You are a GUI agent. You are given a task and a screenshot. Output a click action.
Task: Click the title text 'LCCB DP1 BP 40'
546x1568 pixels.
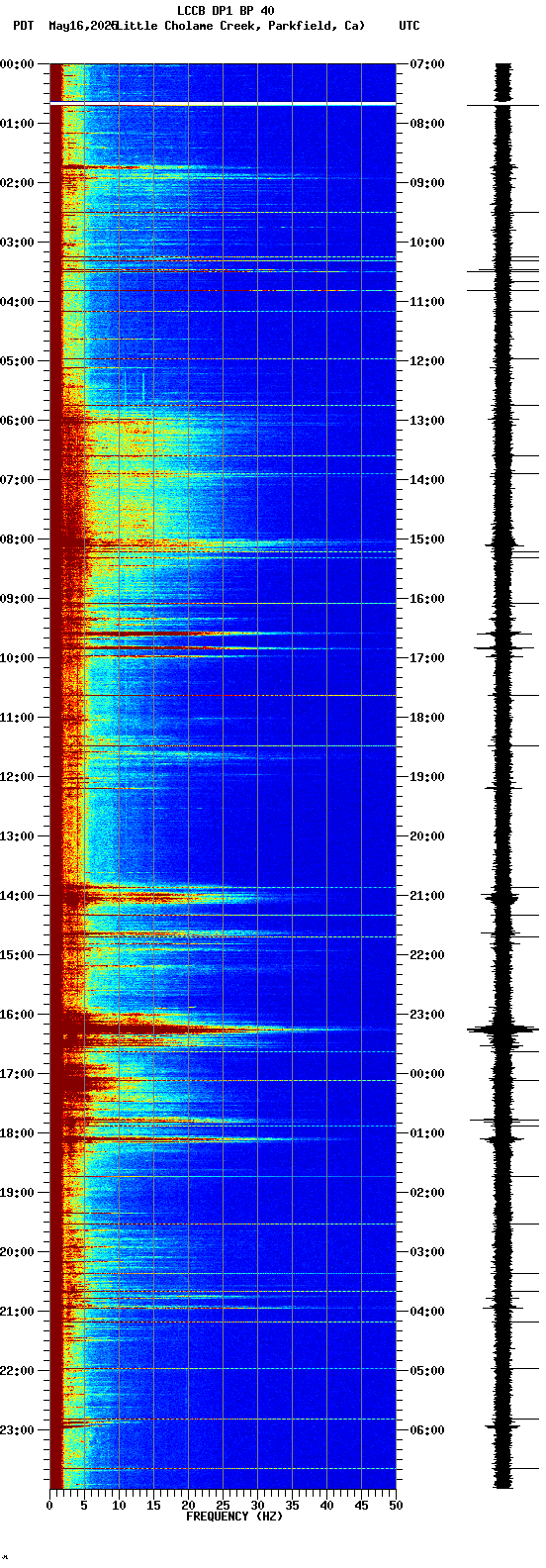[x=226, y=11]
